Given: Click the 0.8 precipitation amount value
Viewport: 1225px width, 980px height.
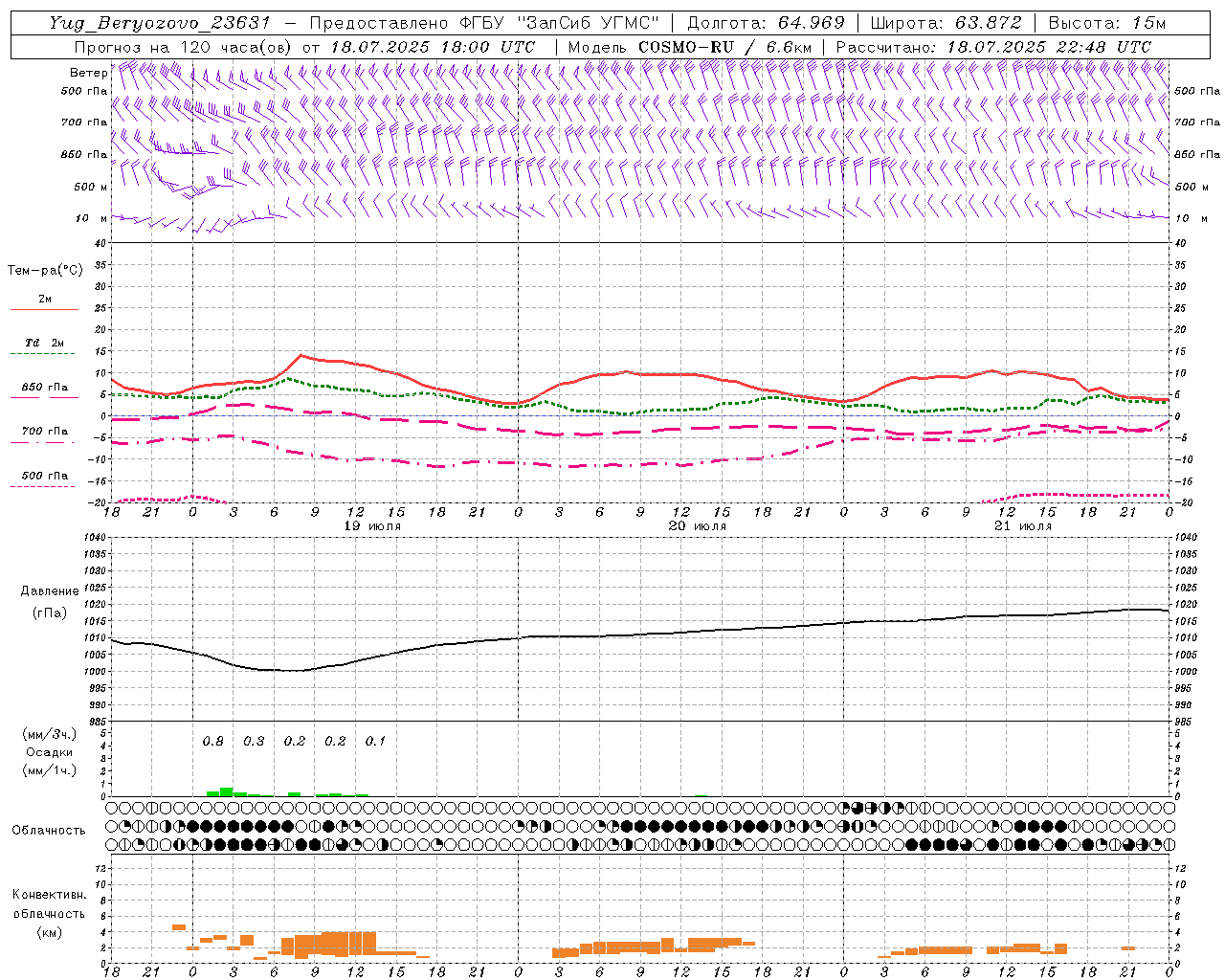Looking at the screenshot, I should 212,742.
